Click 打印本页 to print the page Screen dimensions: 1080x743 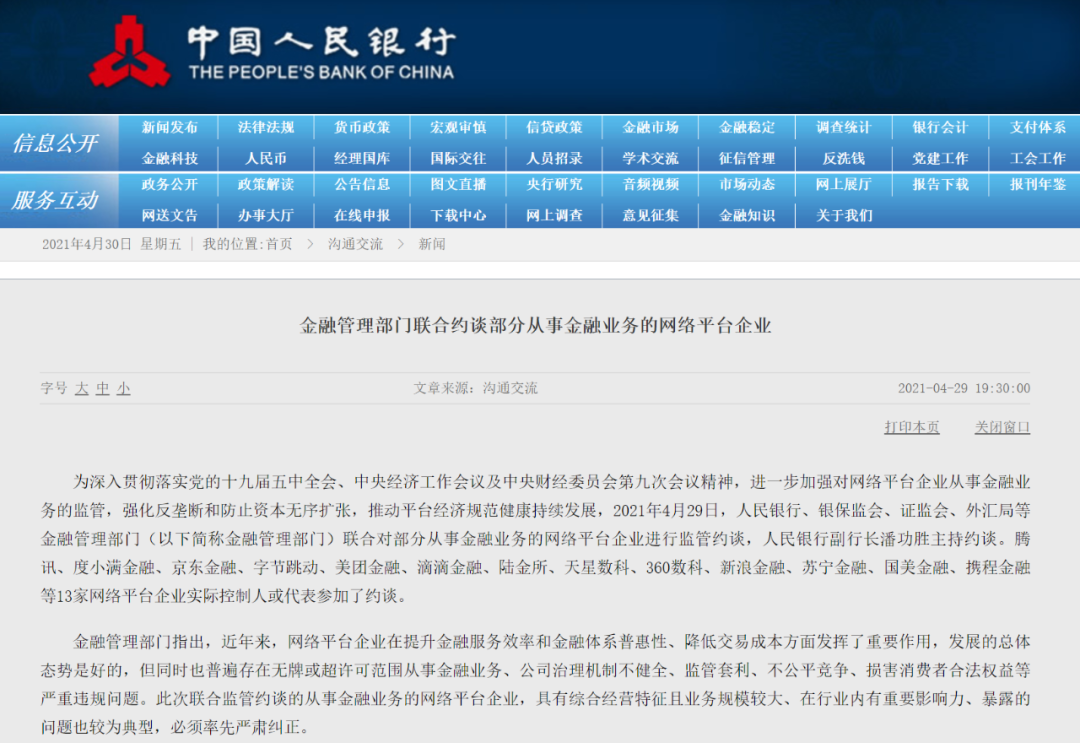(911, 428)
